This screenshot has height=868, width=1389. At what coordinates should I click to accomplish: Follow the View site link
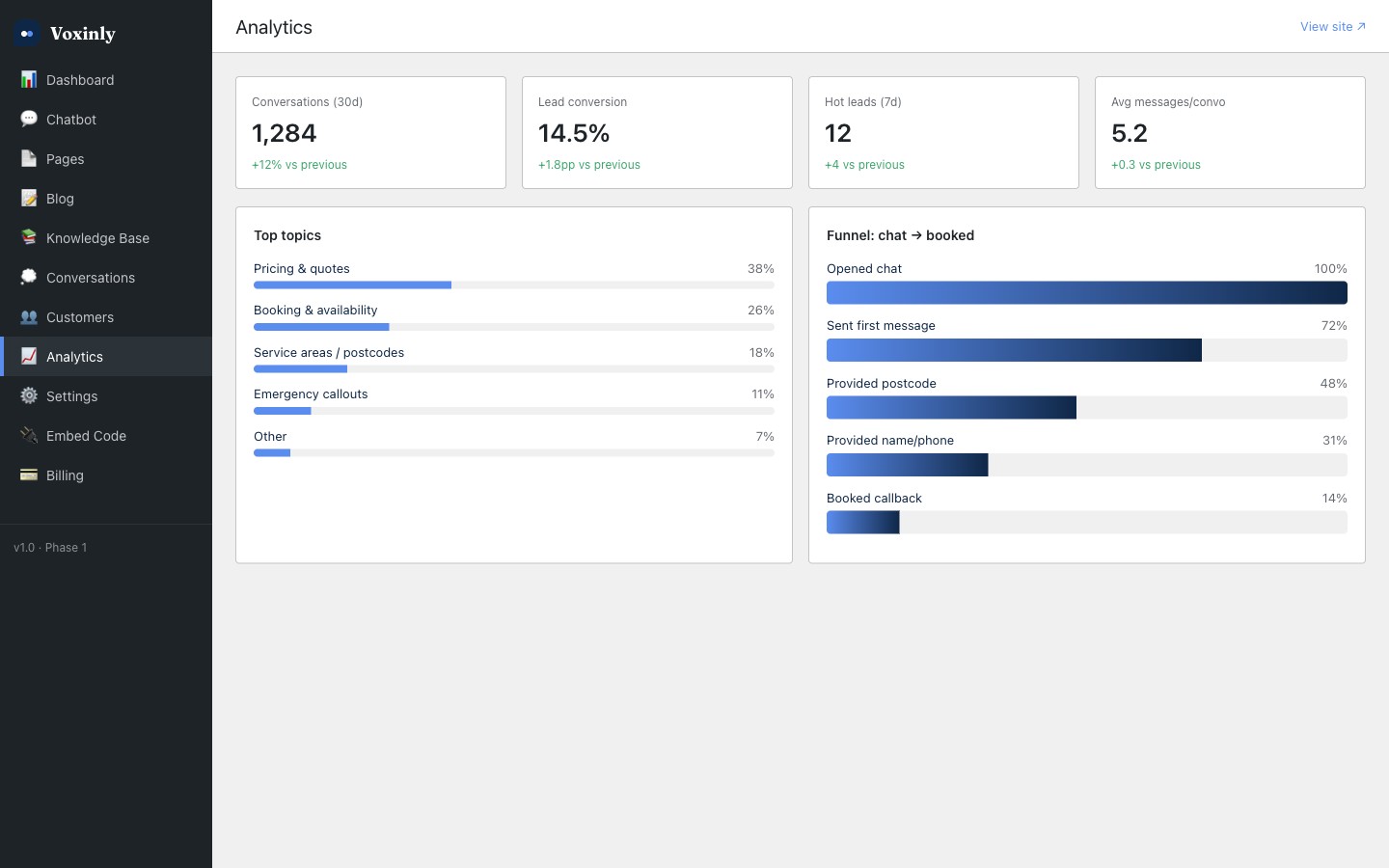[1333, 27]
